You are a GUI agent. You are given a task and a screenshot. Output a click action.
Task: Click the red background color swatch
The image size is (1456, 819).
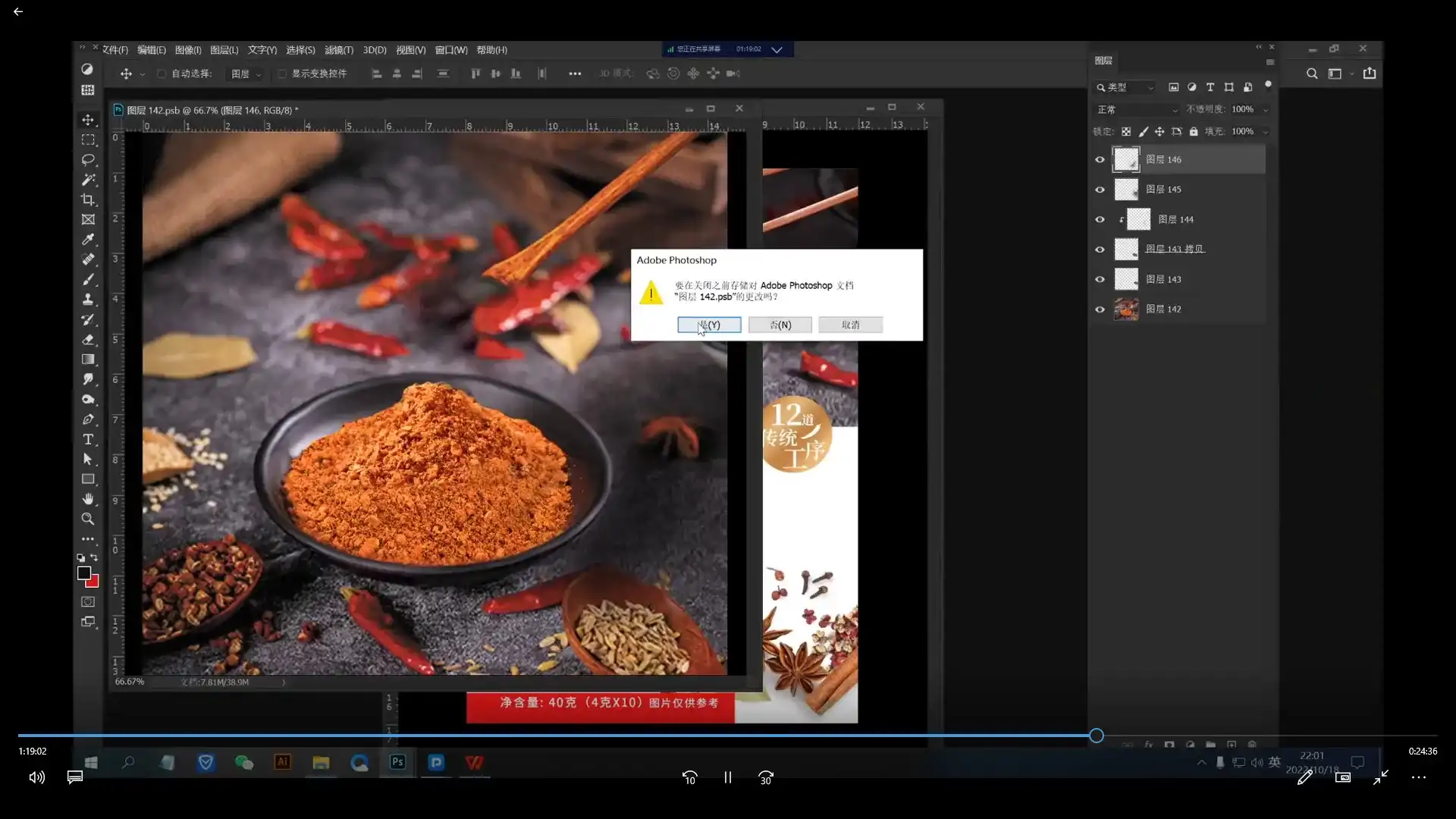93,582
